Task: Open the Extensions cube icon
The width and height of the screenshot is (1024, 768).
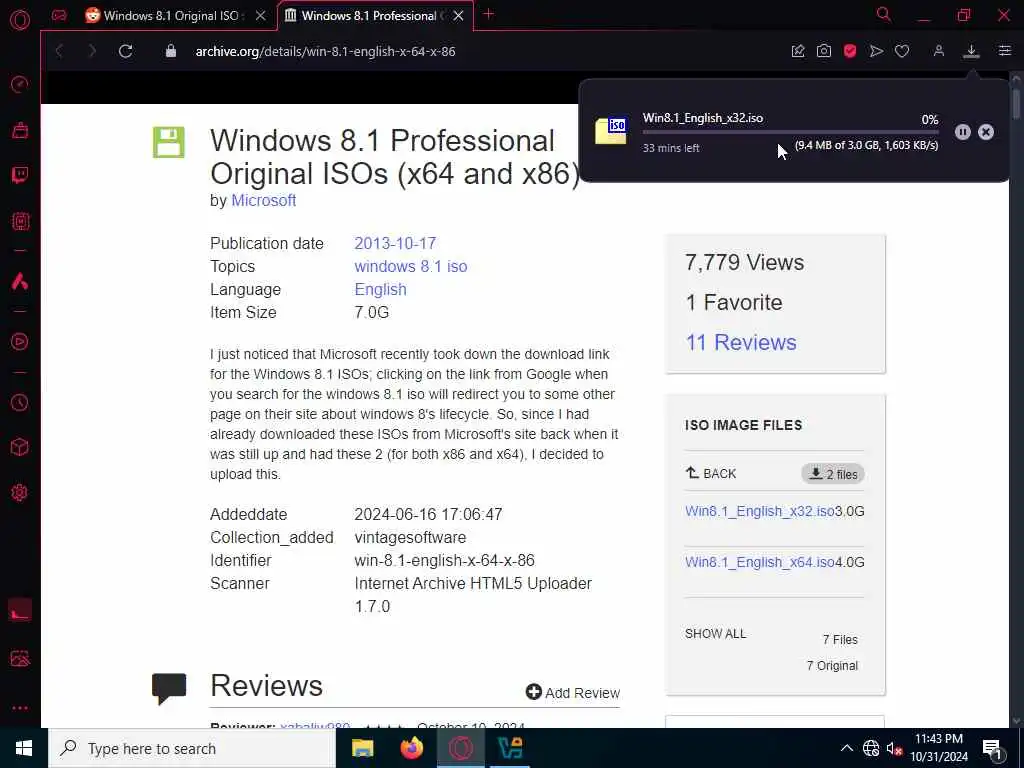Action: (20, 447)
